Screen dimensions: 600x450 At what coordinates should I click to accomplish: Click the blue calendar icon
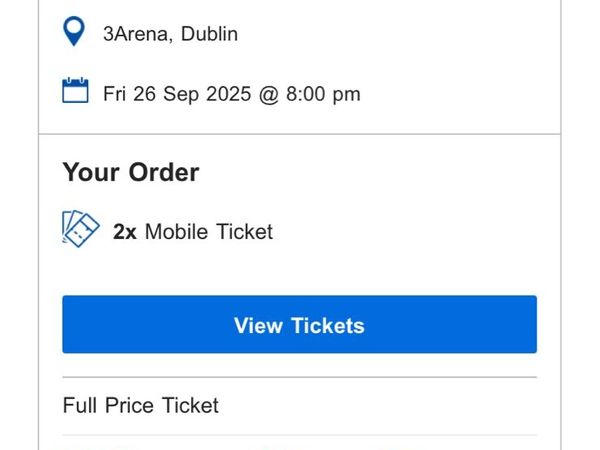[x=75, y=90]
